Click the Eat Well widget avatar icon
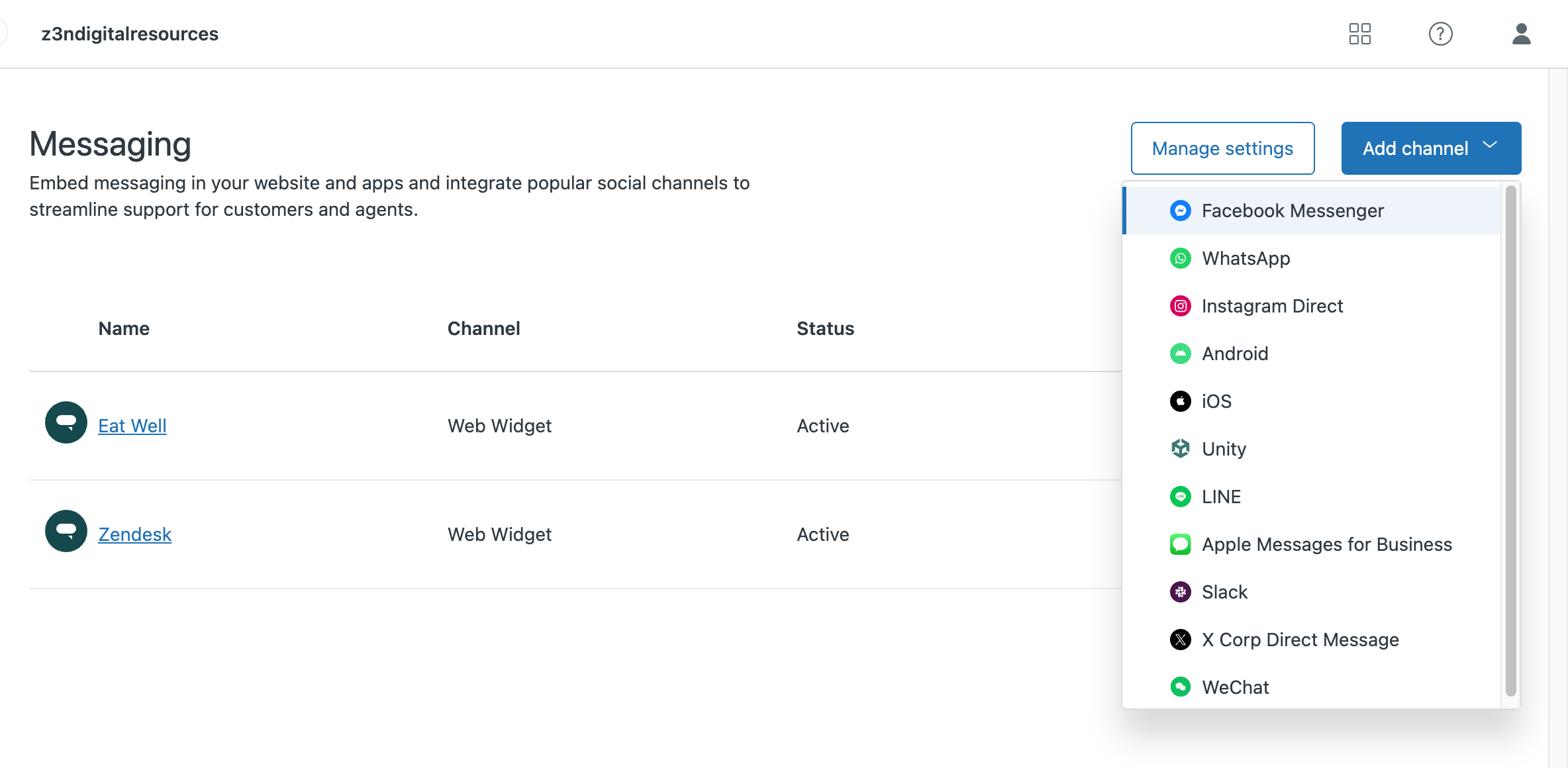The width and height of the screenshot is (1568, 768). pyautogui.click(x=66, y=422)
